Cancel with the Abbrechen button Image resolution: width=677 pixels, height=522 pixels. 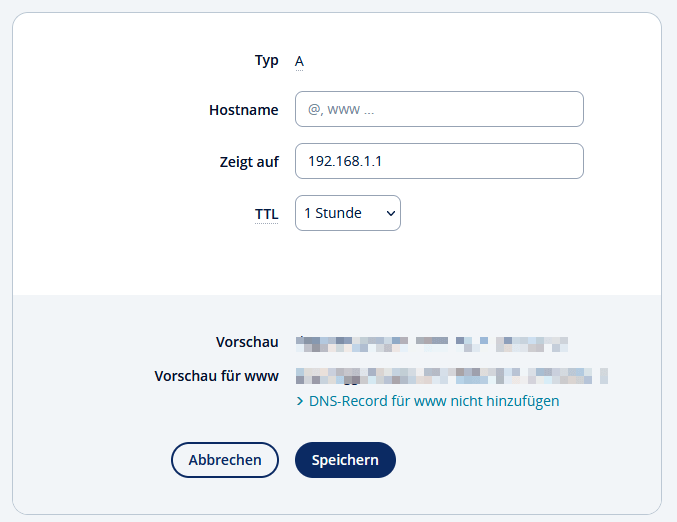(225, 460)
